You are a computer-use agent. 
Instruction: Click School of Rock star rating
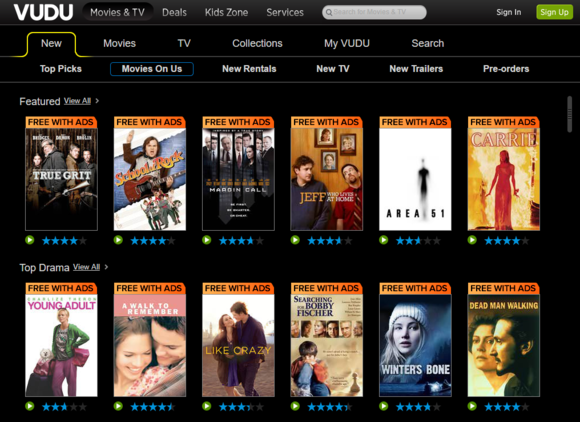pyautogui.click(x=153, y=241)
